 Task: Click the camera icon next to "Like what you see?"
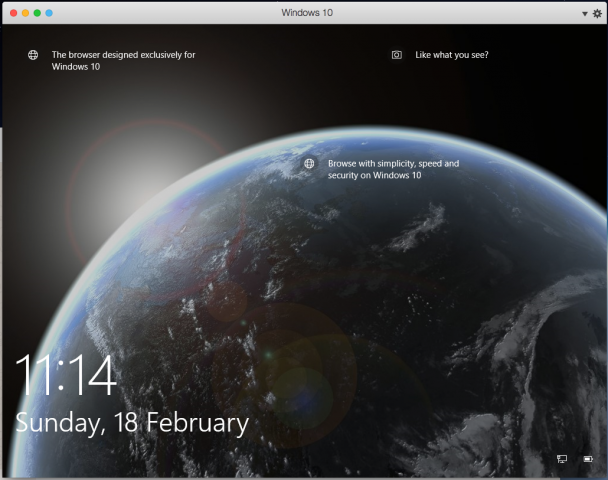[396, 55]
